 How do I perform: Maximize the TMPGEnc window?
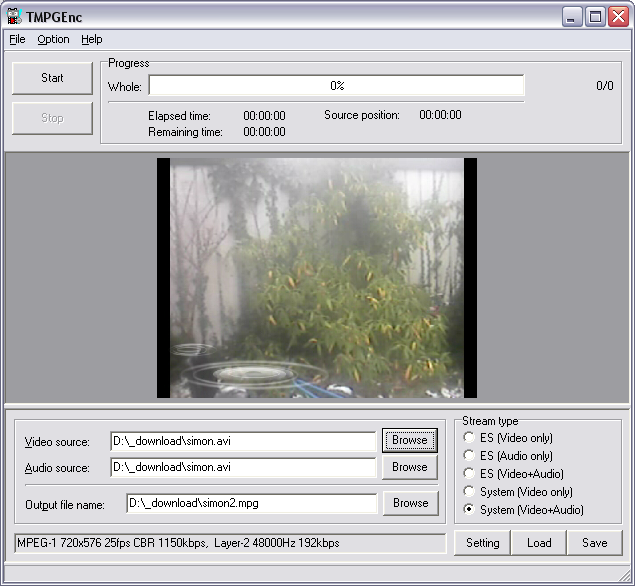pos(595,17)
